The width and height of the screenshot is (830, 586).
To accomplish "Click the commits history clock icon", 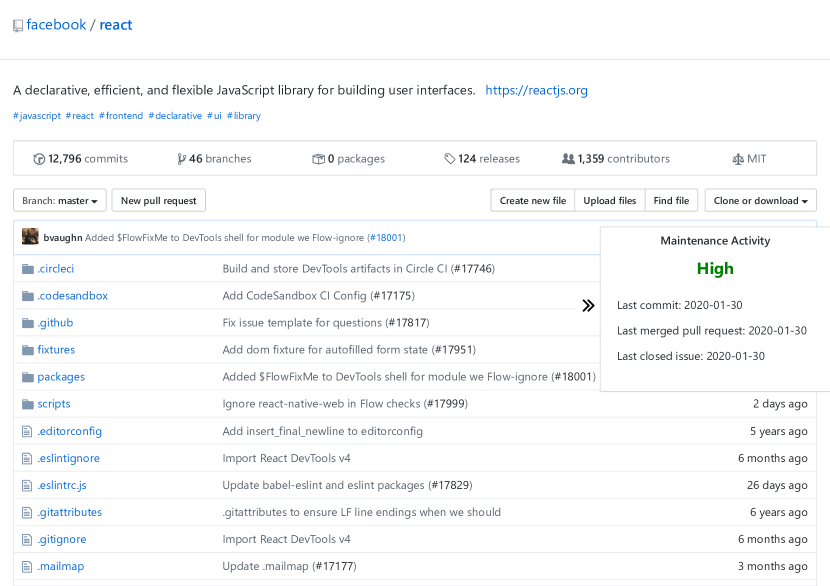I will (39, 159).
